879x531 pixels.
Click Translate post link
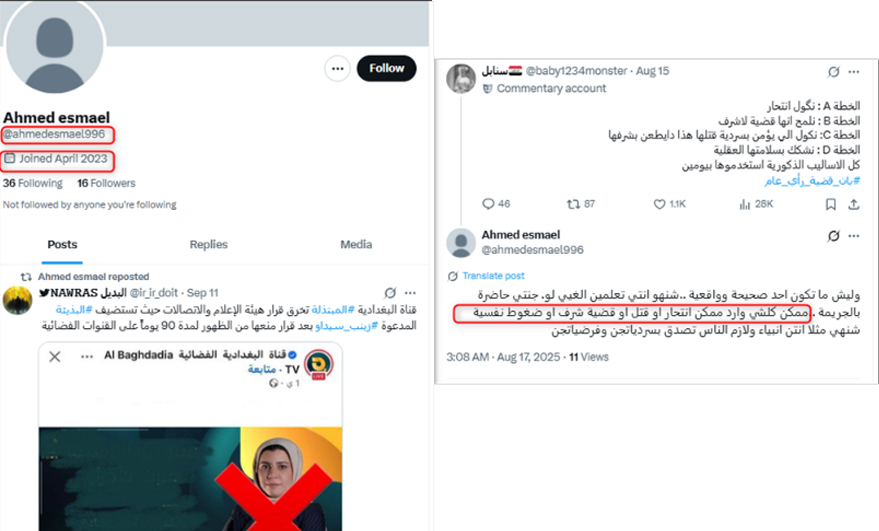(x=493, y=276)
